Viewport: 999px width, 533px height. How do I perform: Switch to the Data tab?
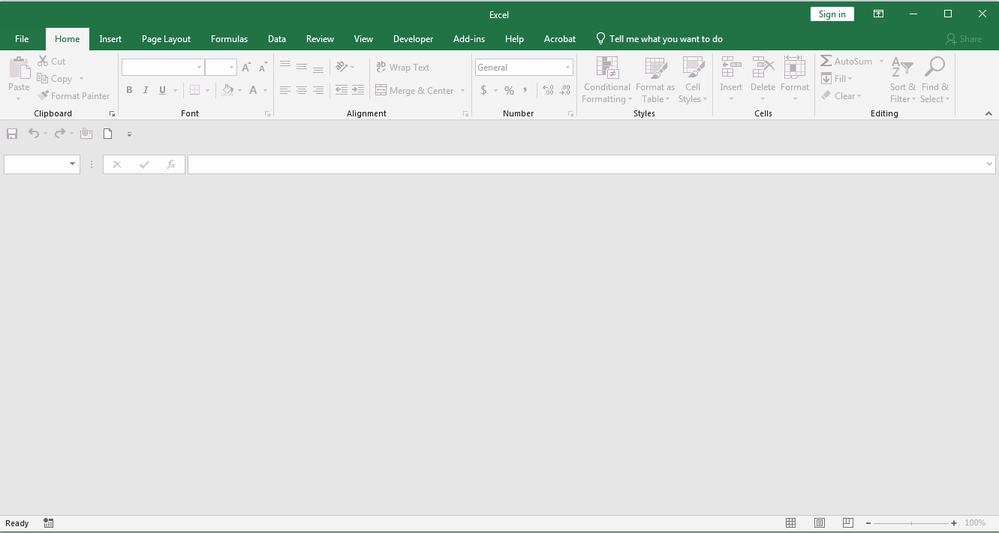click(x=277, y=39)
